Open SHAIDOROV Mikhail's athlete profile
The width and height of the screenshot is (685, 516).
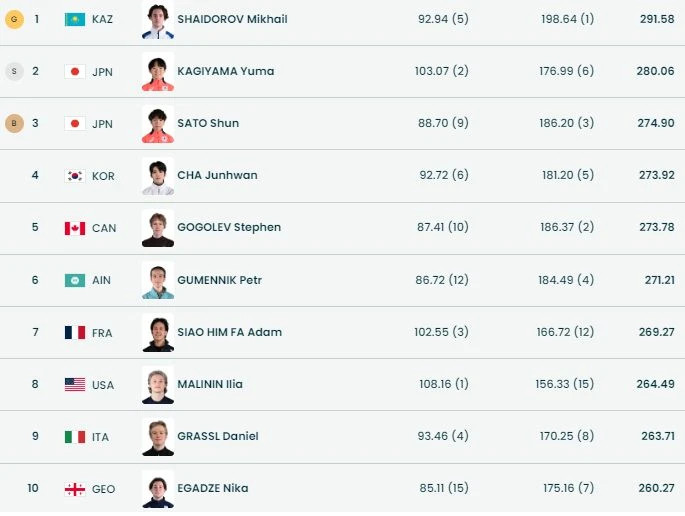(x=231, y=19)
